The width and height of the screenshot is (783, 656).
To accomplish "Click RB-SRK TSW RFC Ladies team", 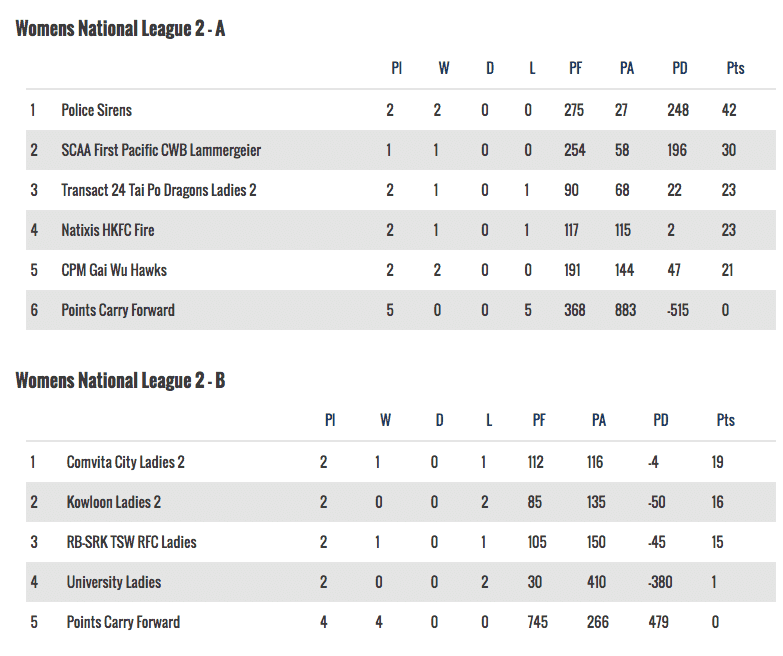I will click(131, 542).
